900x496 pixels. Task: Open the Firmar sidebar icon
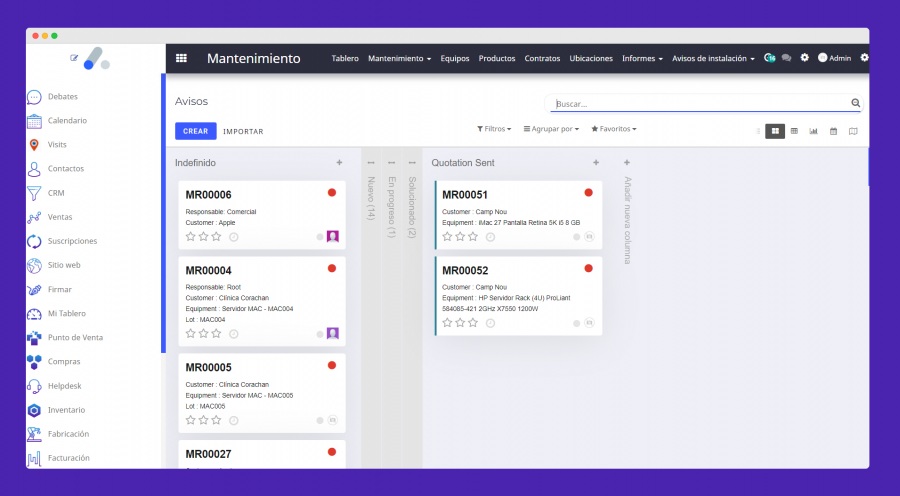[x=34, y=290]
